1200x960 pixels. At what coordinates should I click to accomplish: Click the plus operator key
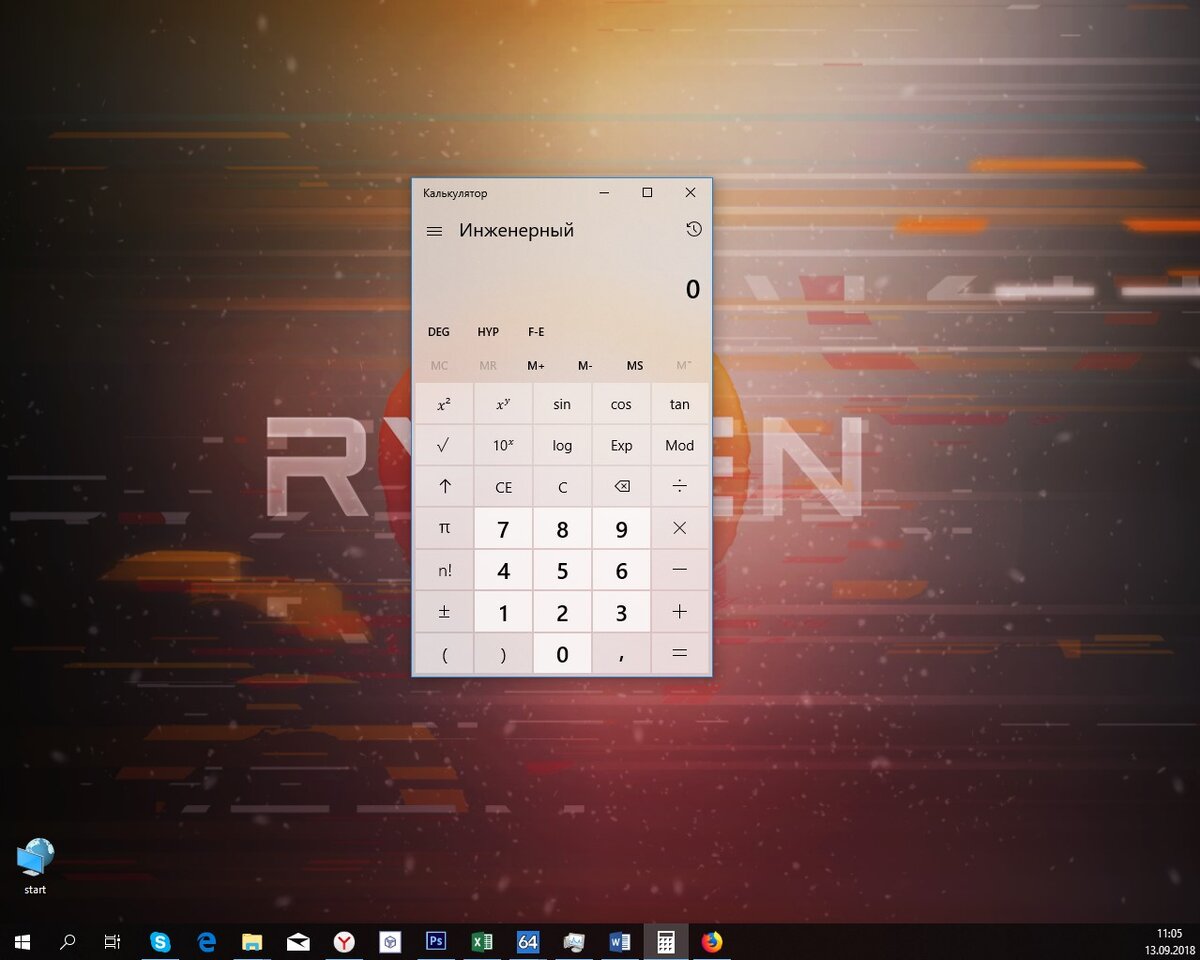click(680, 612)
